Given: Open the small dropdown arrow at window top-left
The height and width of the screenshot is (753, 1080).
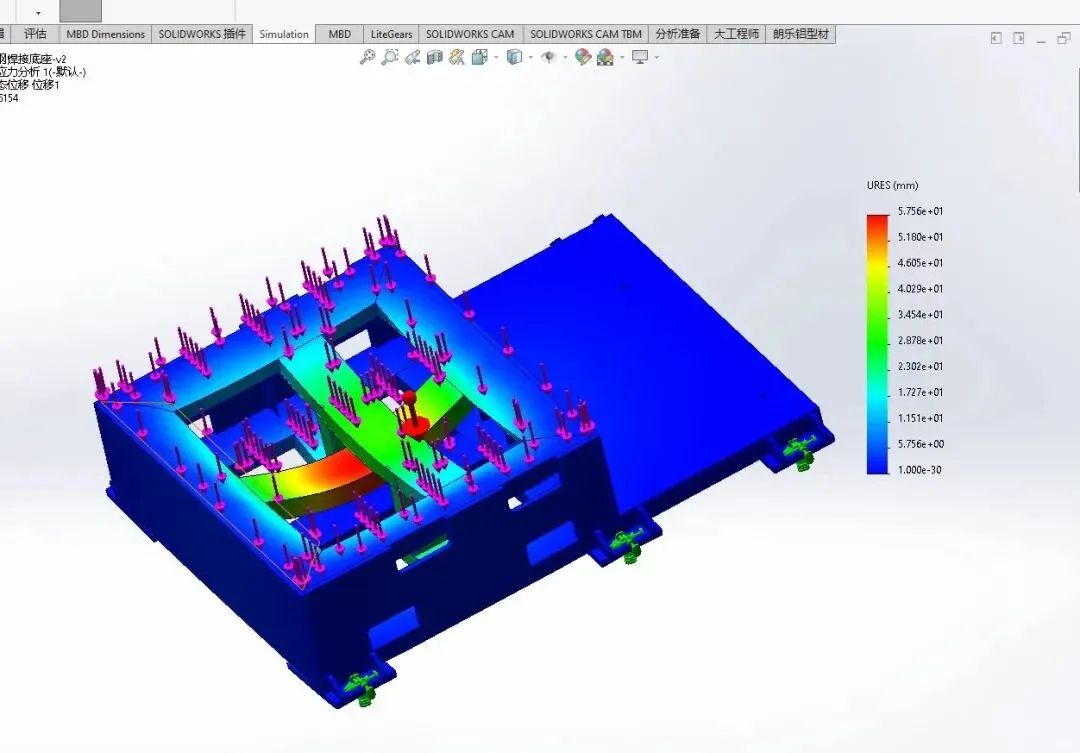Looking at the screenshot, I should point(38,12).
